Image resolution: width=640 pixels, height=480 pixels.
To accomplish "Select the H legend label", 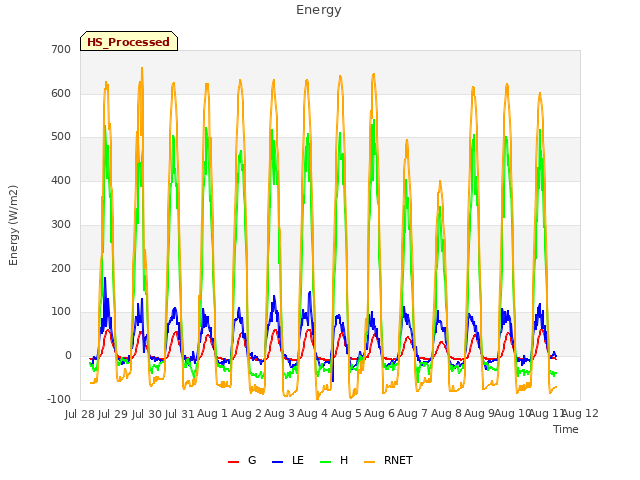I will pos(344,460).
